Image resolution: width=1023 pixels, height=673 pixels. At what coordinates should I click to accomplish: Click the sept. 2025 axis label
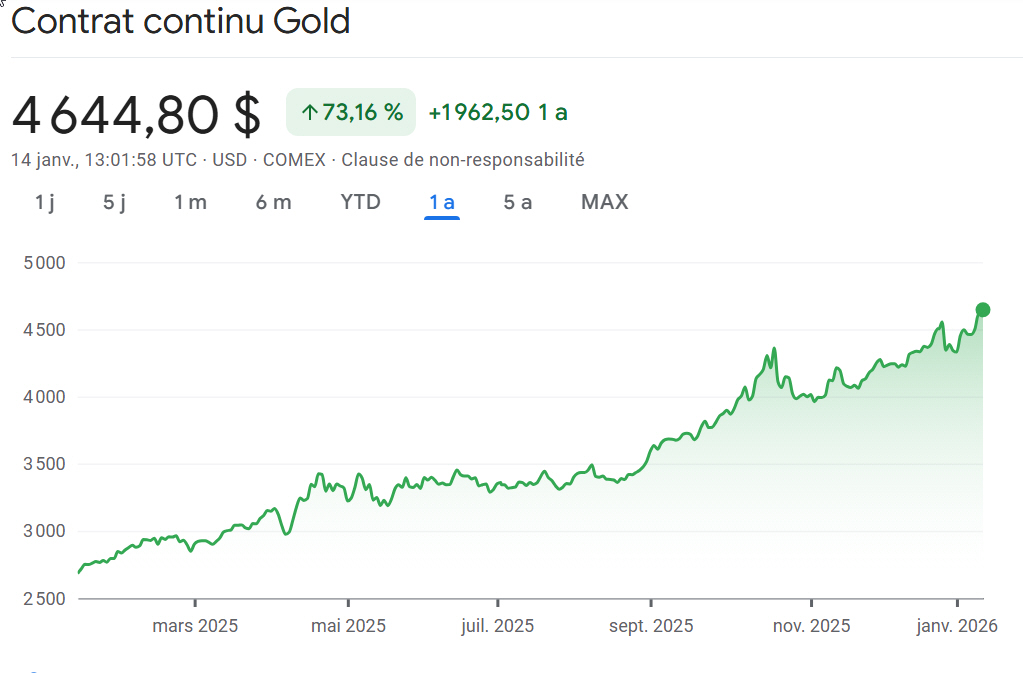651,626
